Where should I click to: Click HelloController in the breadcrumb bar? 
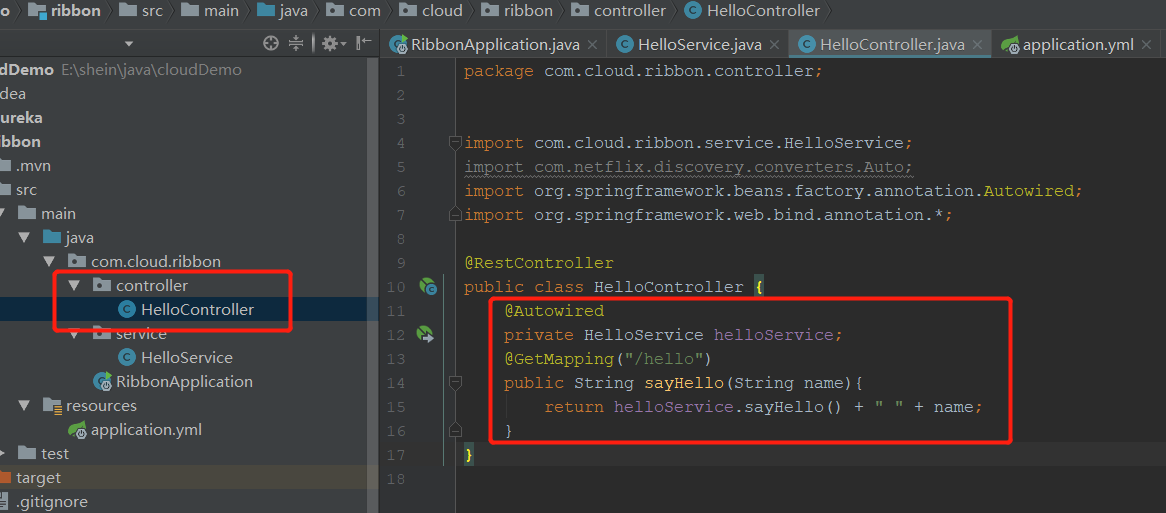tap(764, 11)
